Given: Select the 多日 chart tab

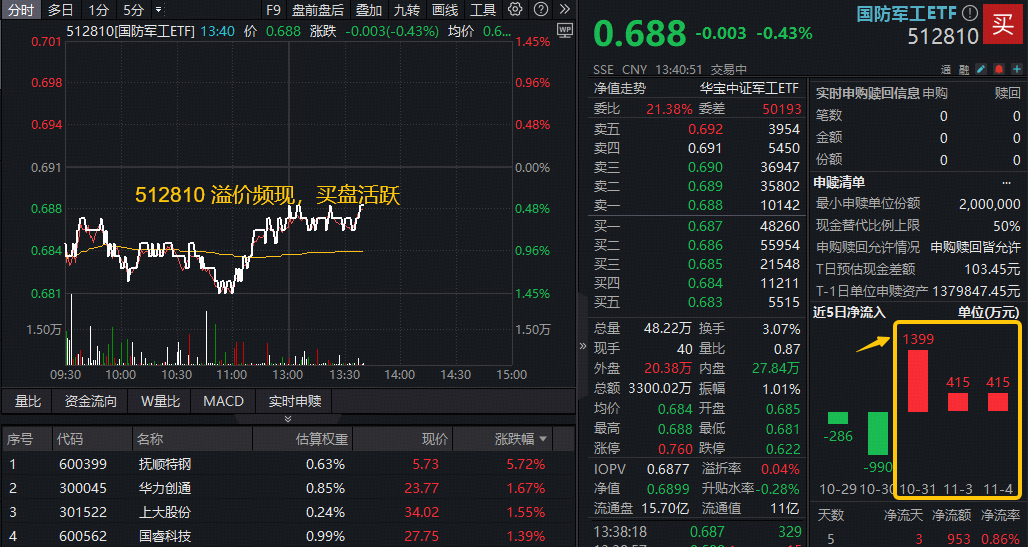Looking at the screenshot, I should [61, 10].
